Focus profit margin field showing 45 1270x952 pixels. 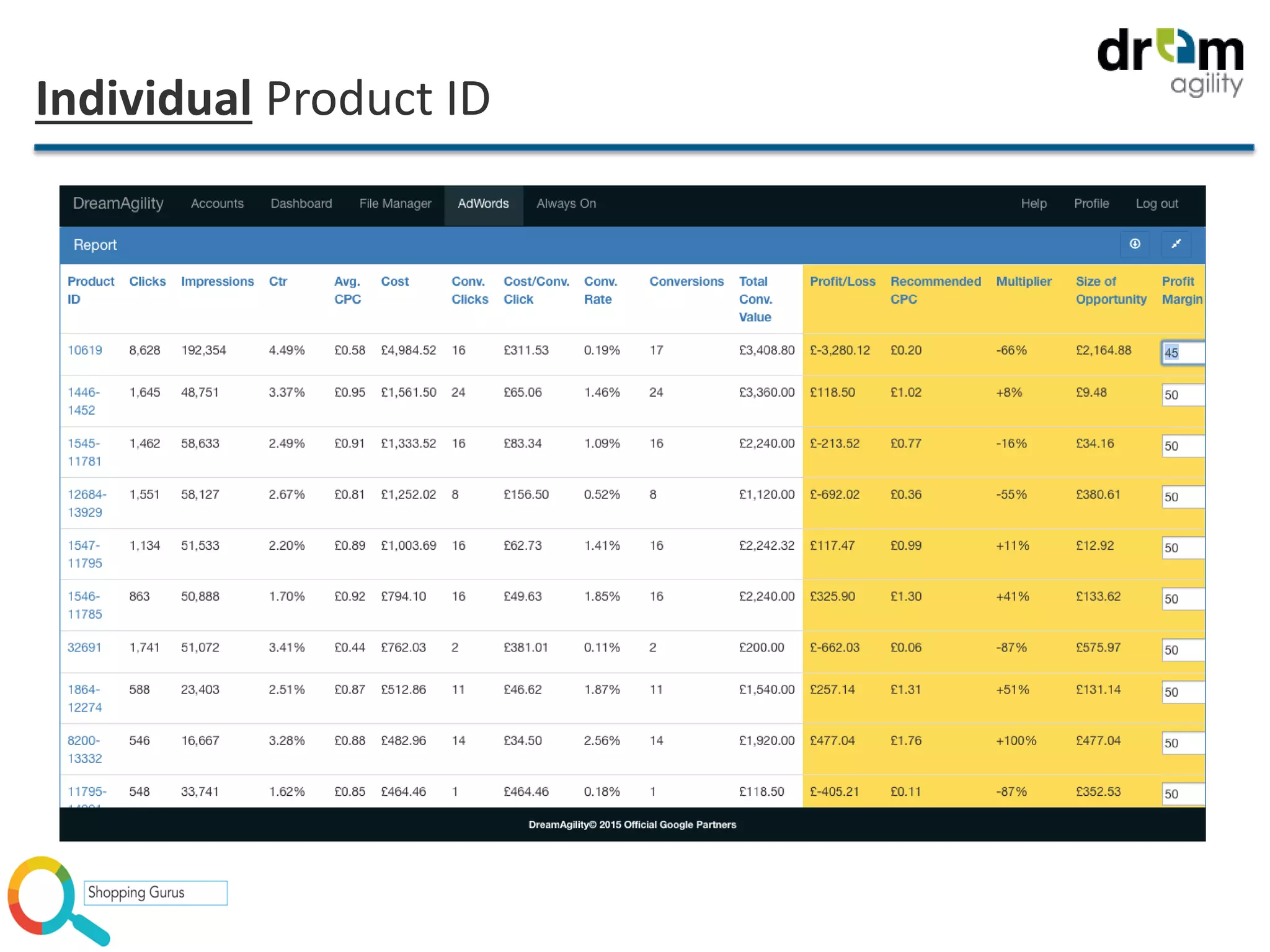pos(1183,353)
